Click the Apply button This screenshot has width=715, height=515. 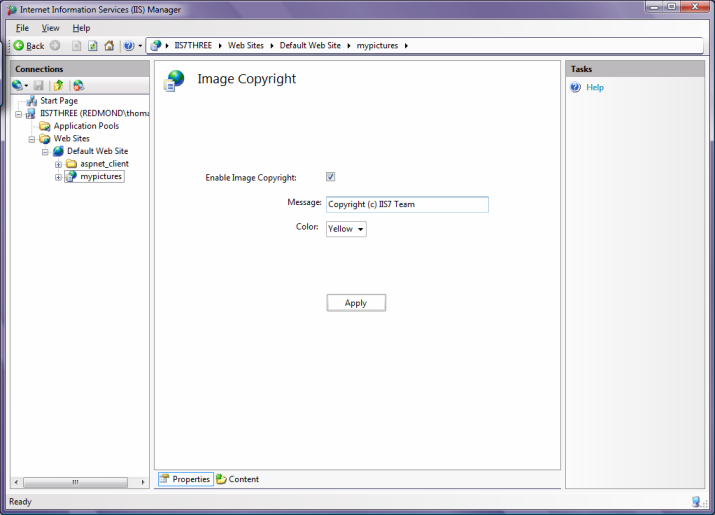(x=356, y=303)
